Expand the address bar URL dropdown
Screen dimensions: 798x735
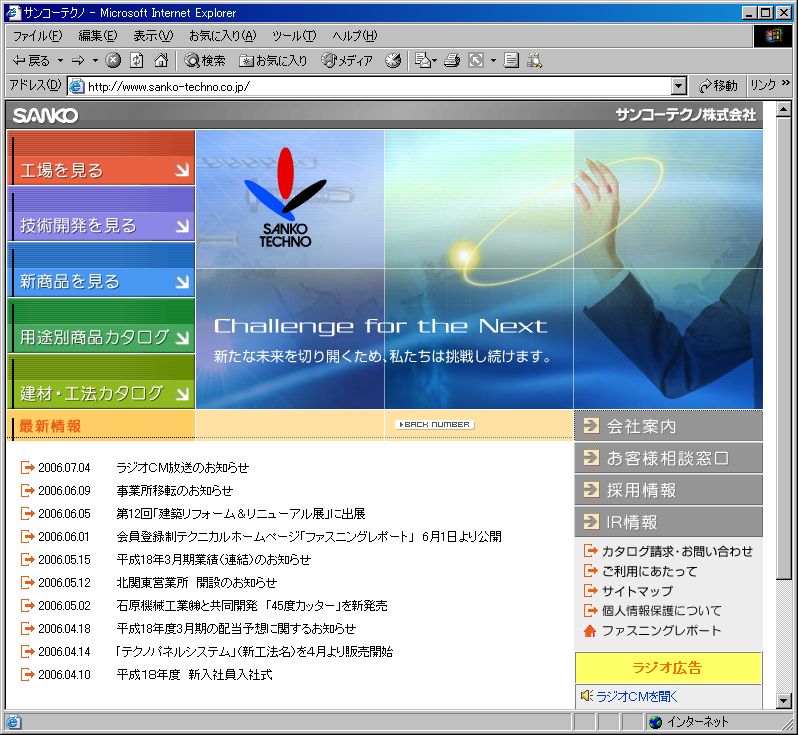[678, 86]
